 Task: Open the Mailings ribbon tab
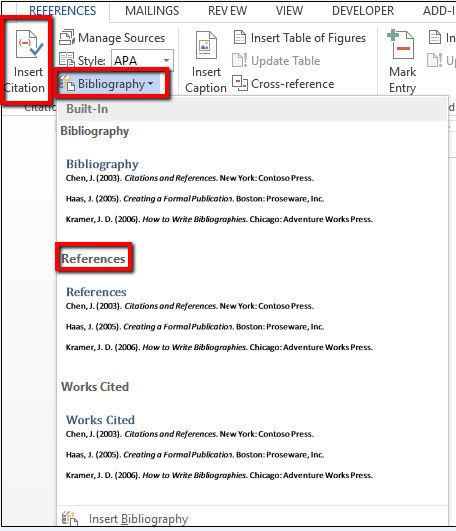click(x=152, y=11)
